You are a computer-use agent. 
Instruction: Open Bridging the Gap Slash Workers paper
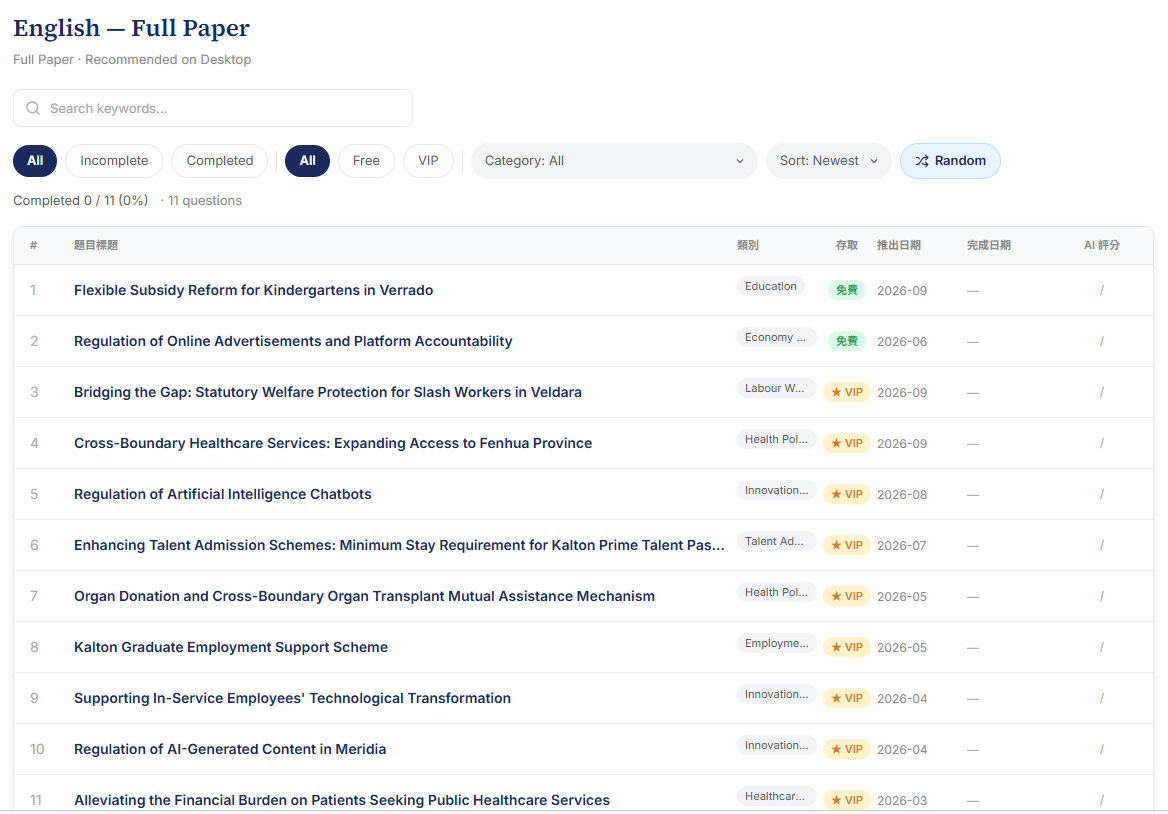pos(328,392)
